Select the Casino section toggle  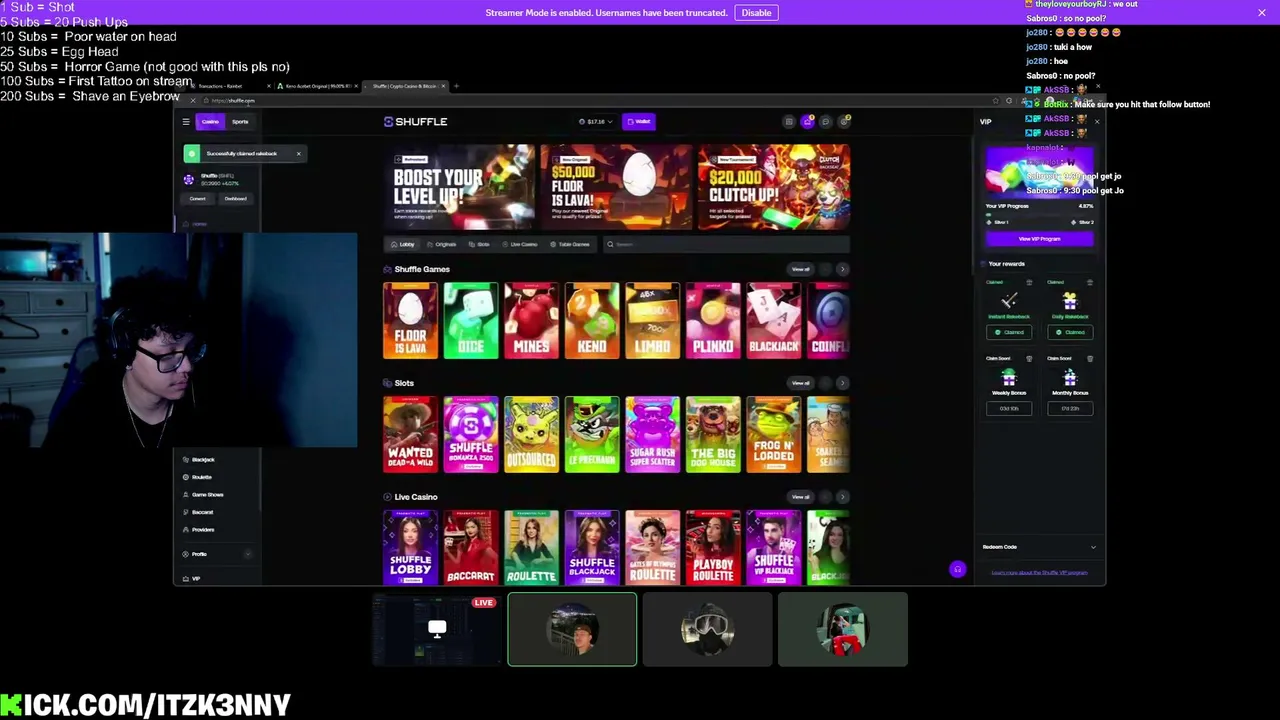click(x=210, y=122)
